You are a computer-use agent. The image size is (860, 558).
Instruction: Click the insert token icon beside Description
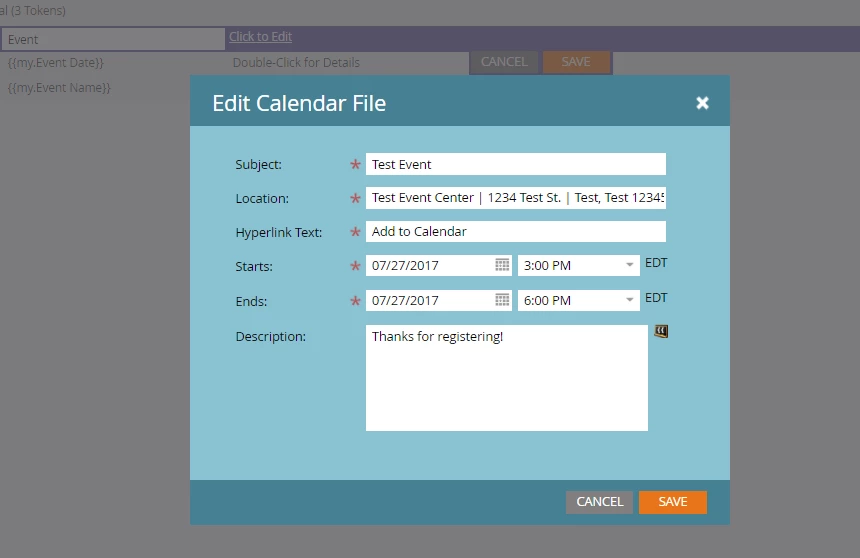pyautogui.click(x=661, y=331)
